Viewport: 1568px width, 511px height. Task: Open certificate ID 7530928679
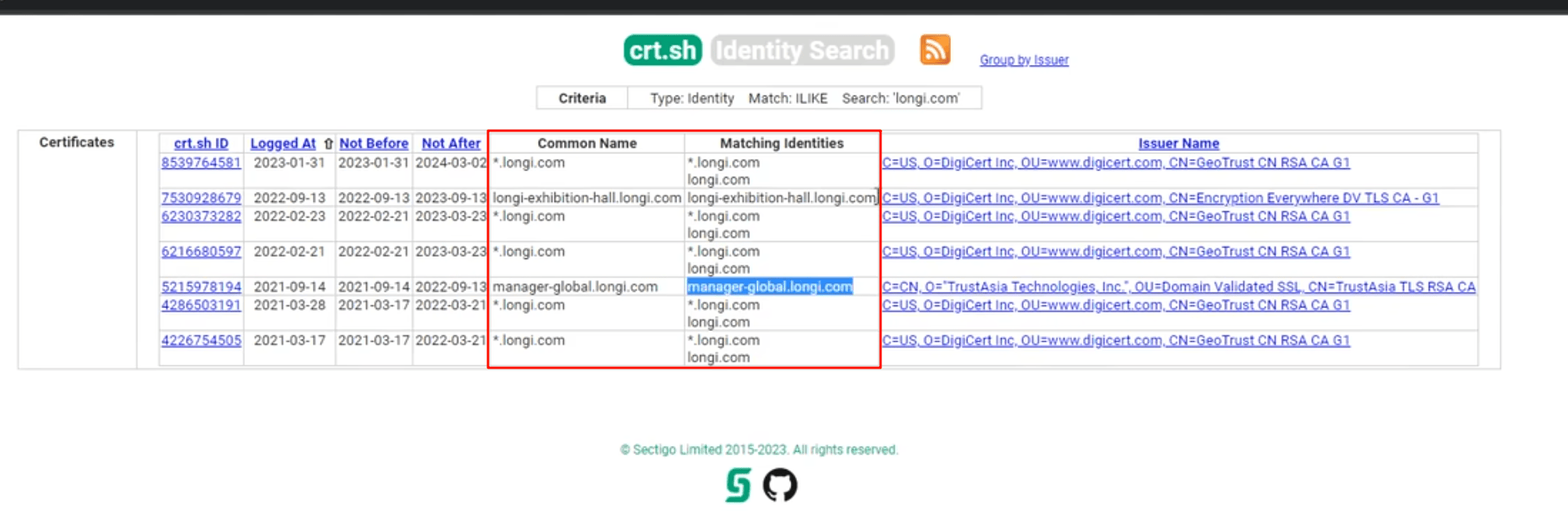201,198
